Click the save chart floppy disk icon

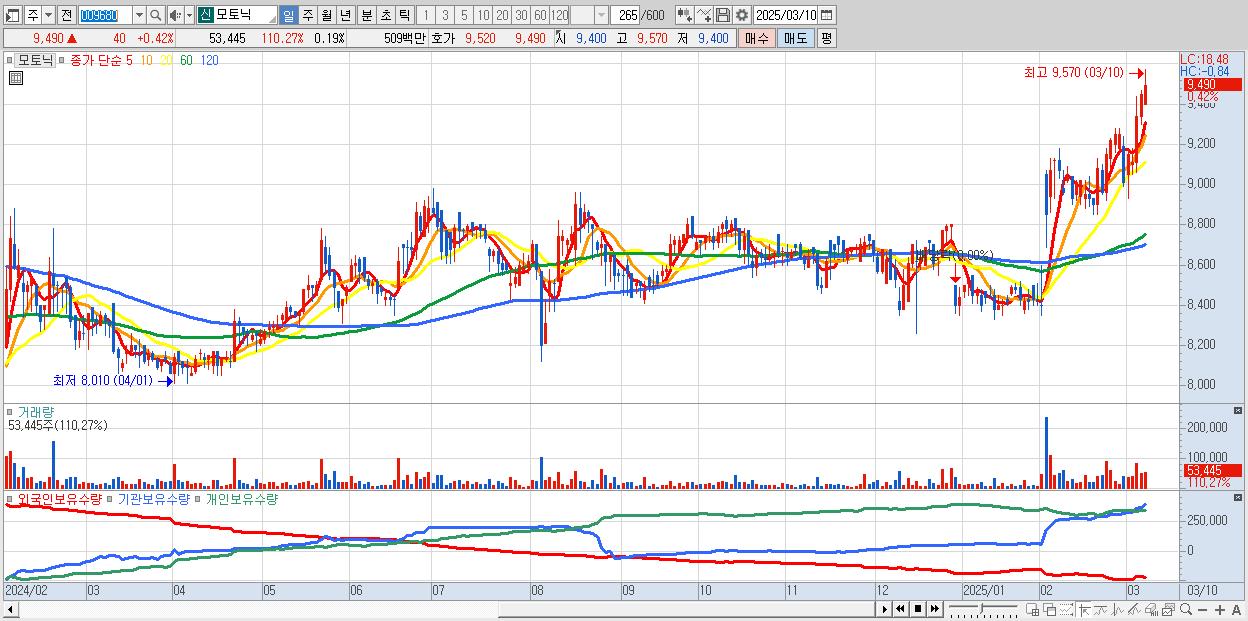click(723, 15)
